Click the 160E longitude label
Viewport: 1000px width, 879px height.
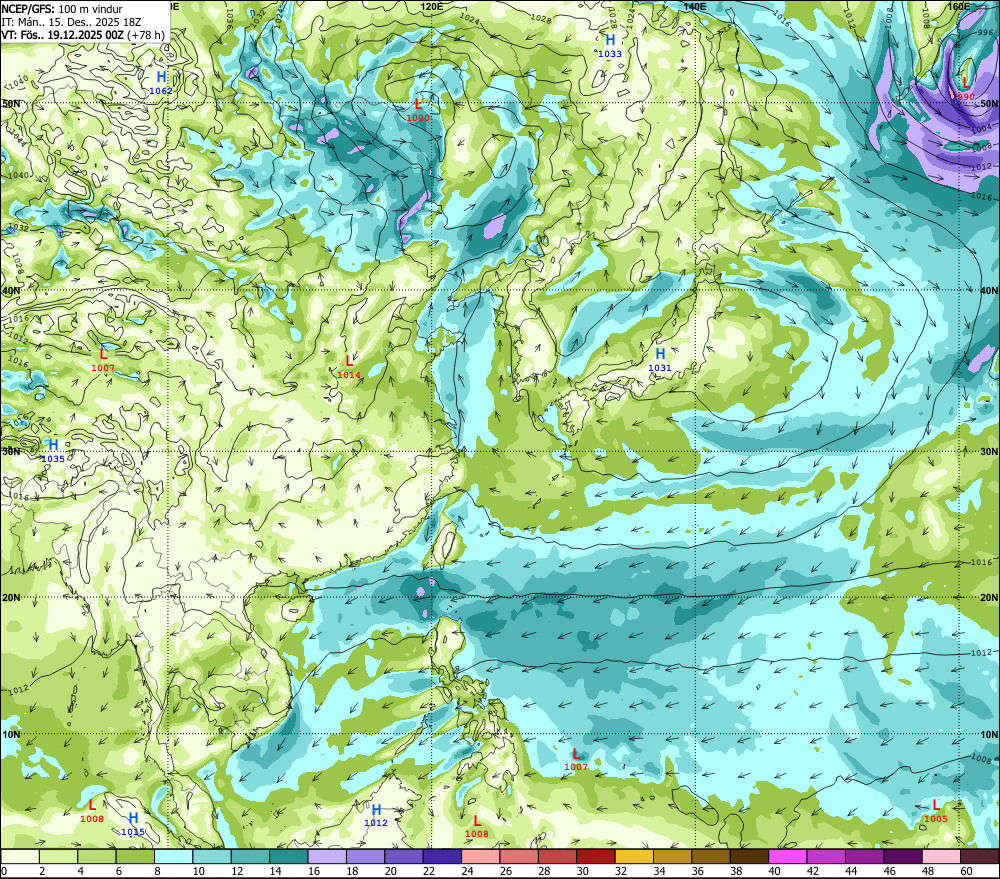958,6
